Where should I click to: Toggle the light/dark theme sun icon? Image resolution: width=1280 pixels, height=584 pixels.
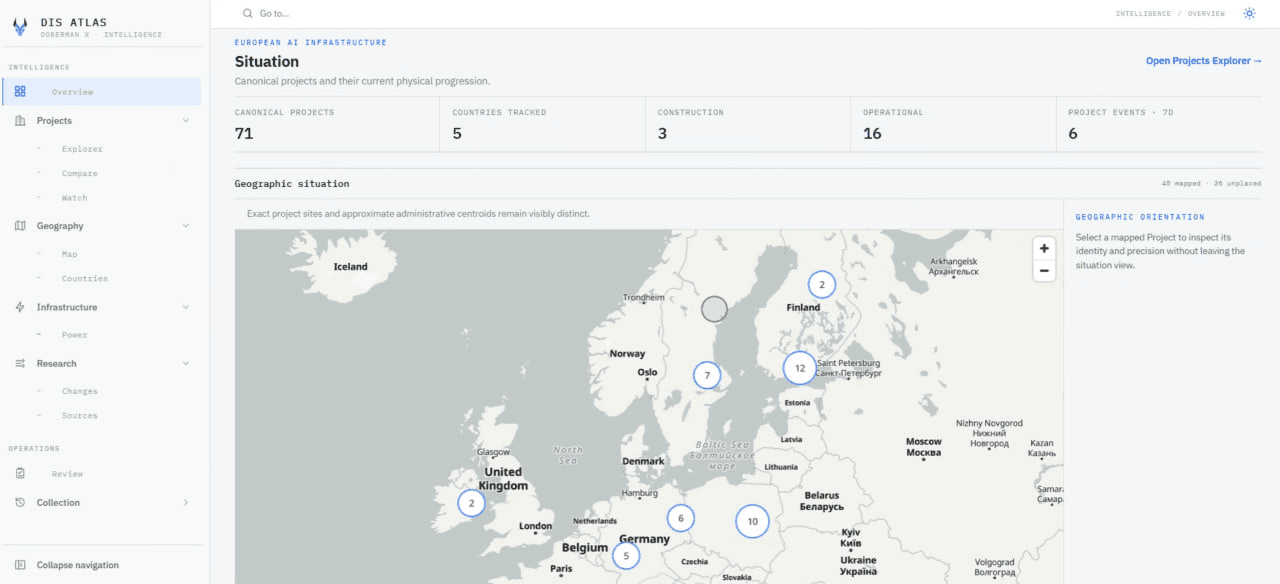tap(1249, 13)
